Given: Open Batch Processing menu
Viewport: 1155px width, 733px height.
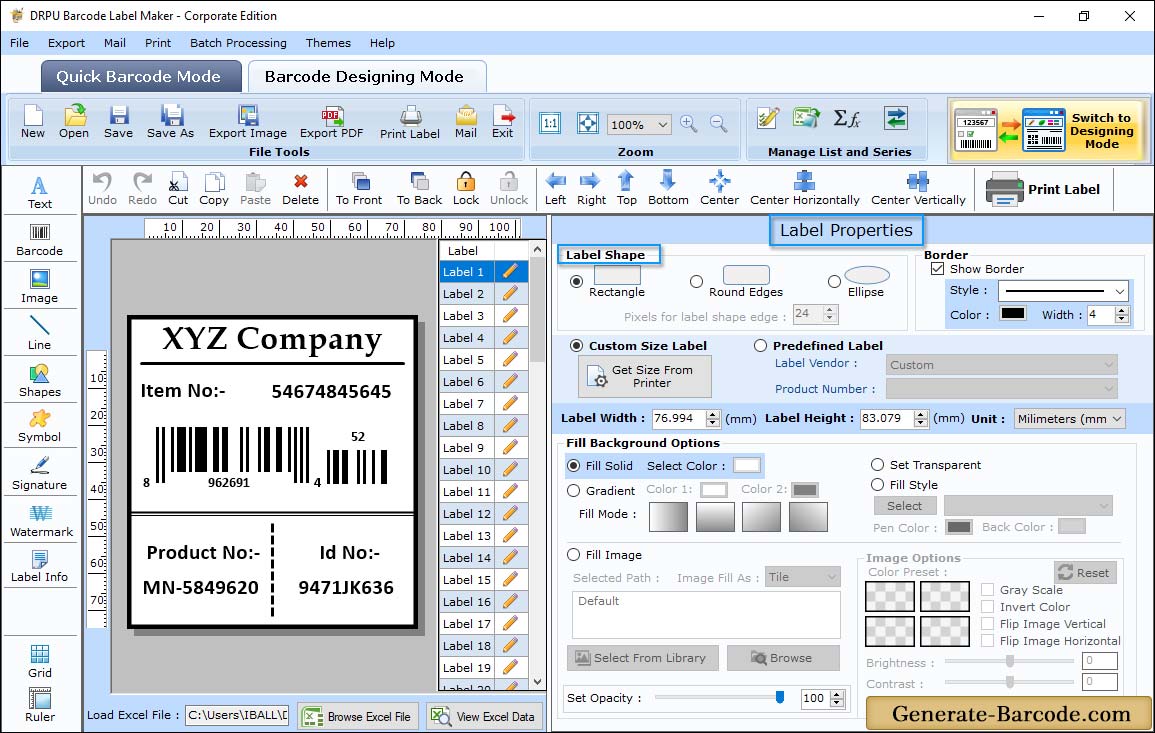Looking at the screenshot, I should (238, 43).
